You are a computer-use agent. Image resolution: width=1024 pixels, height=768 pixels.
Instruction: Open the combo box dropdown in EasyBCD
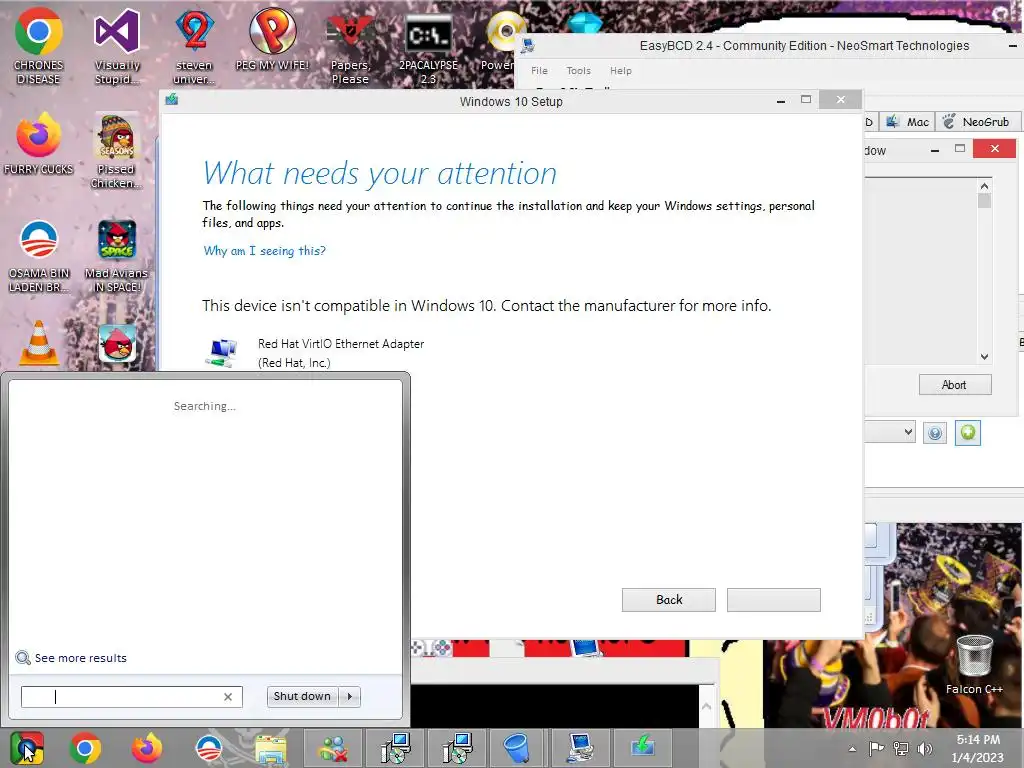click(907, 432)
